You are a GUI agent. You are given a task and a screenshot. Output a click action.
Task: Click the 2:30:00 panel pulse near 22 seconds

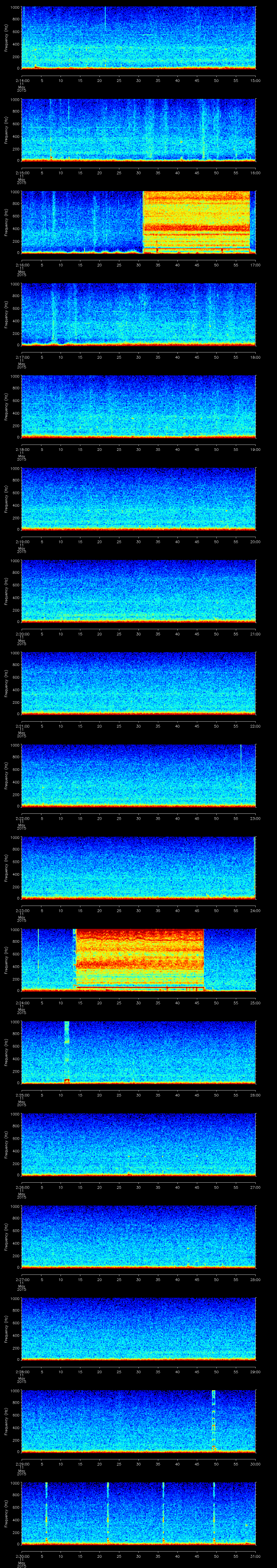[108, 1513]
